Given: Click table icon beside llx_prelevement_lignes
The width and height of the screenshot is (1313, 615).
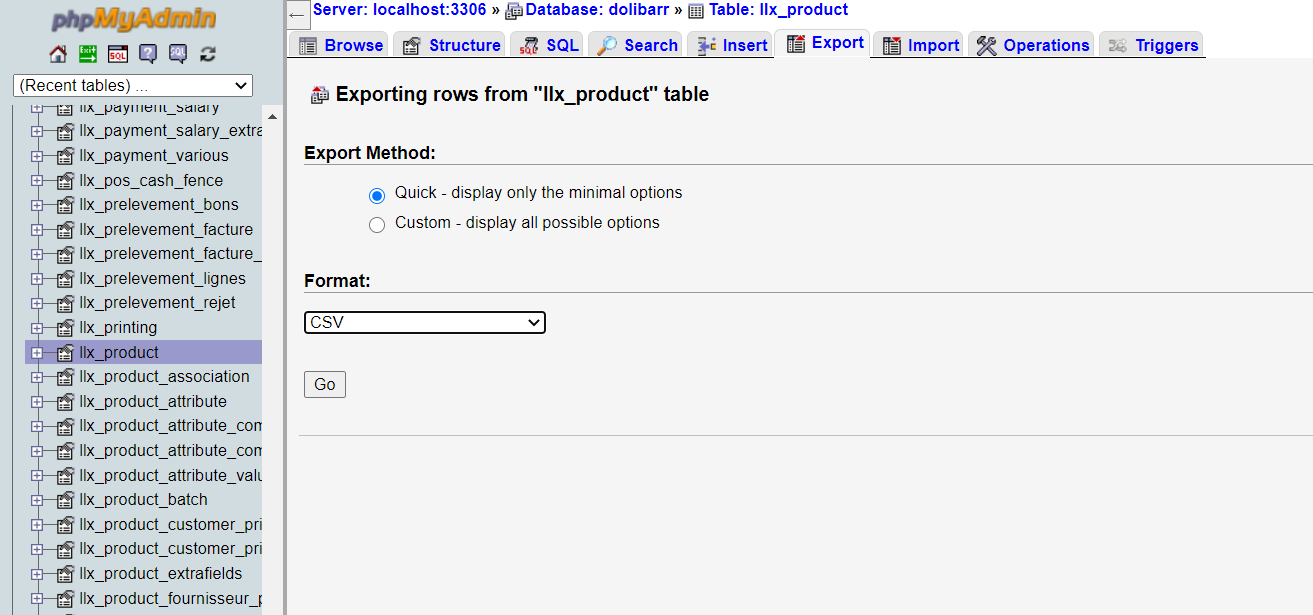Looking at the screenshot, I should pos(65,279).
